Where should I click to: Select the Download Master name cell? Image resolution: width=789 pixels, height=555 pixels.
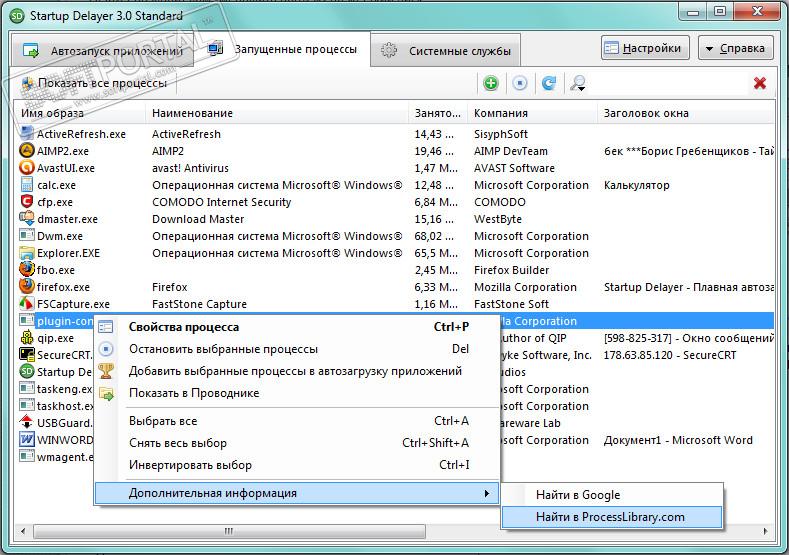tap(198, 219)
